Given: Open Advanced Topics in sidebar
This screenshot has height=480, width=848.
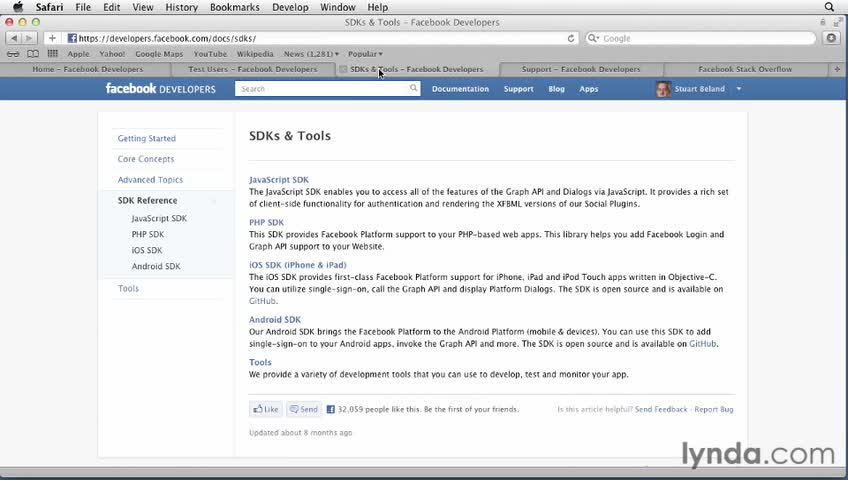Looking at the screenshot, I should coord(150,179).
